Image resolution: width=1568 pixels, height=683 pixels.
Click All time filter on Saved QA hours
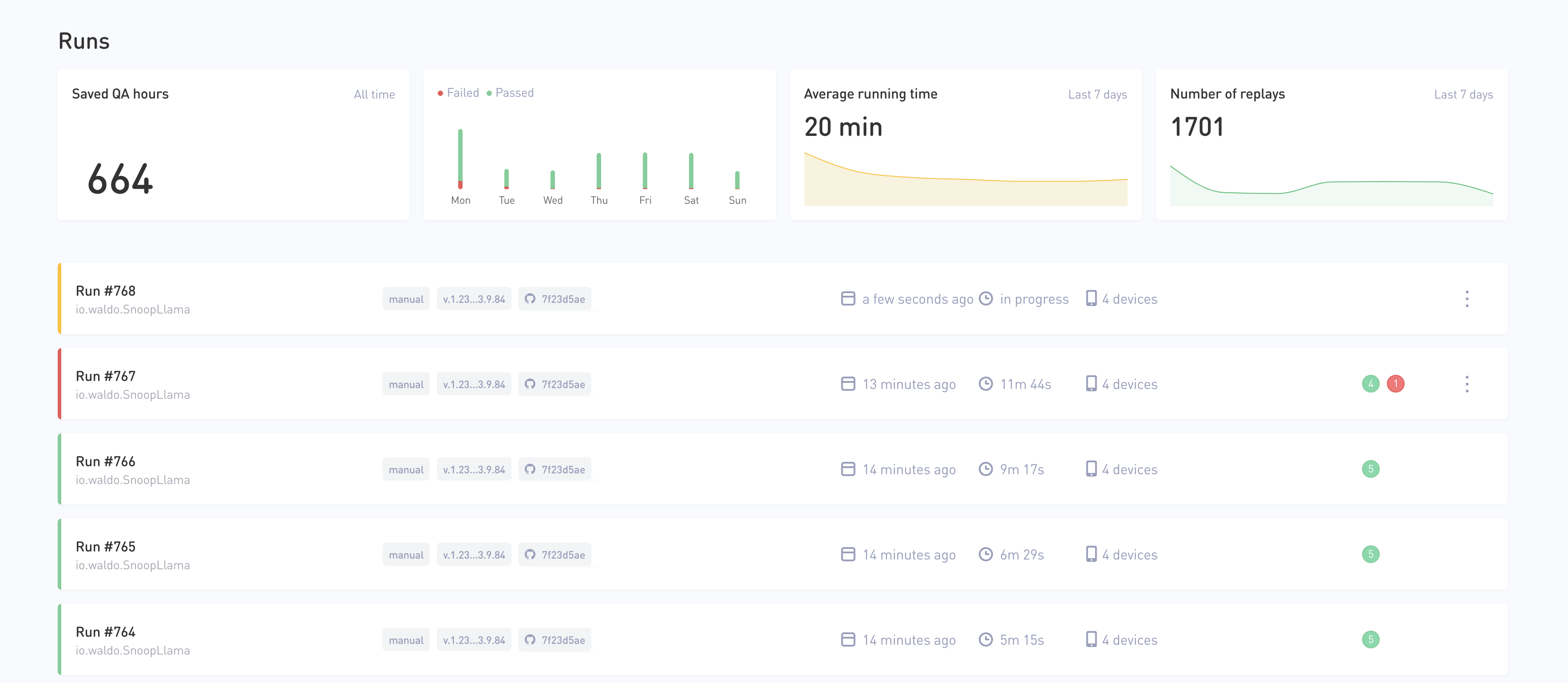pos(374,94)
